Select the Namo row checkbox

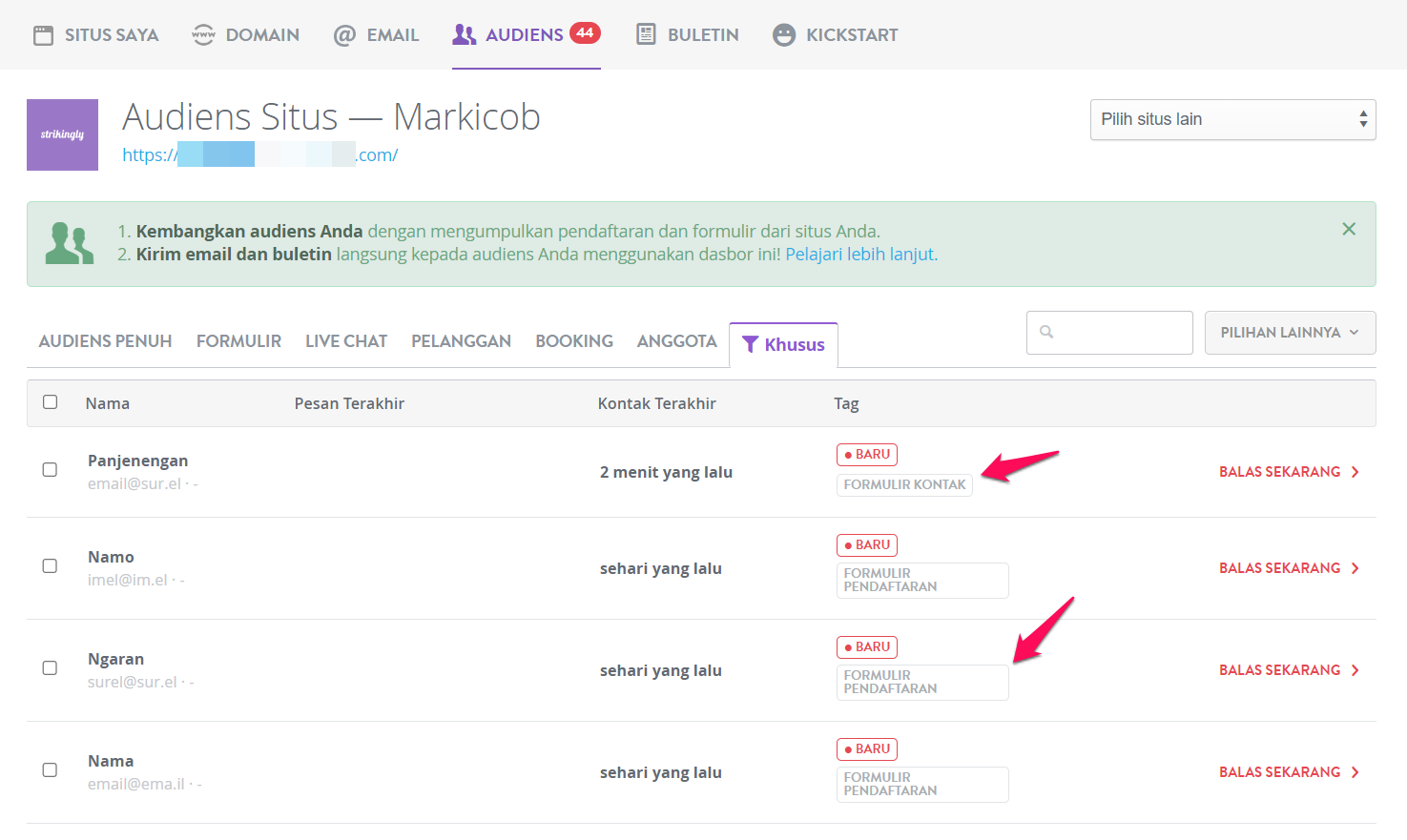coord(50,566)
